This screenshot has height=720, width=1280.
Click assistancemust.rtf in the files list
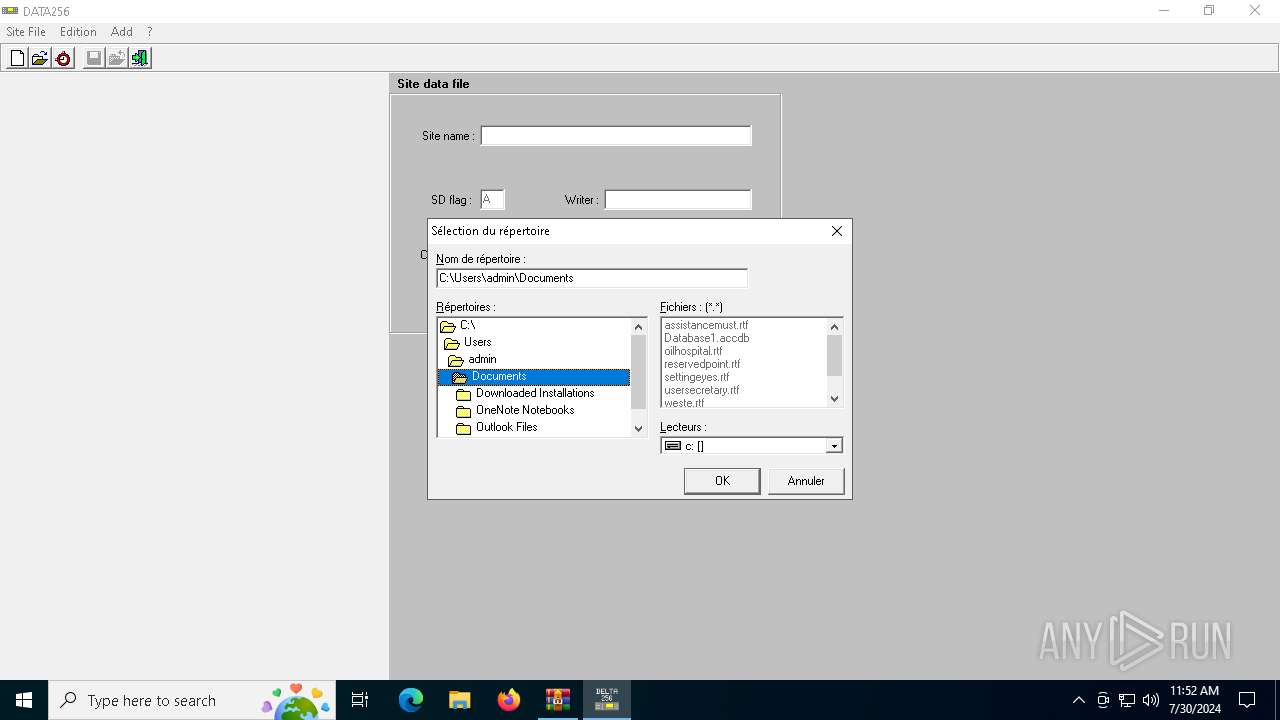coord(706,325)
